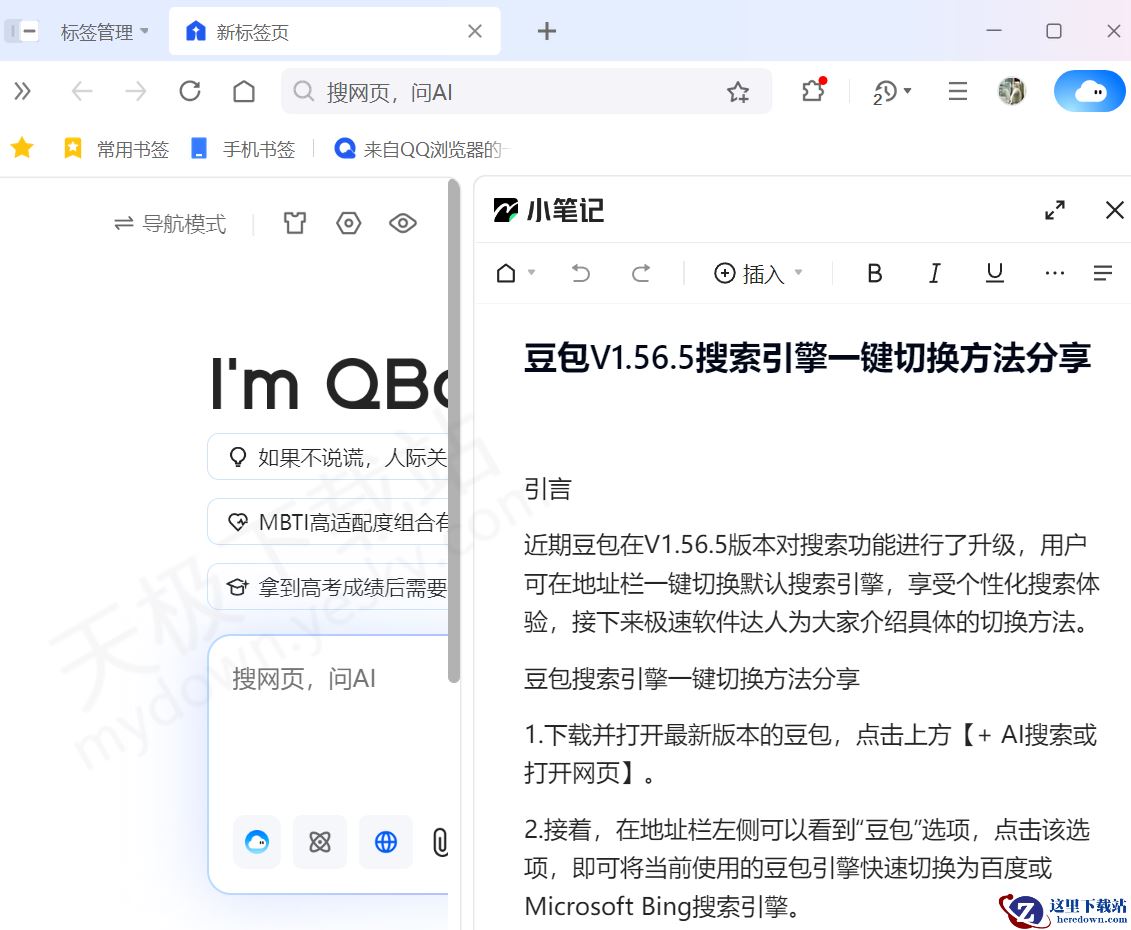Toggle bold formatting in note
This screenshot has width=1131, height=930.
coord(874,273)
